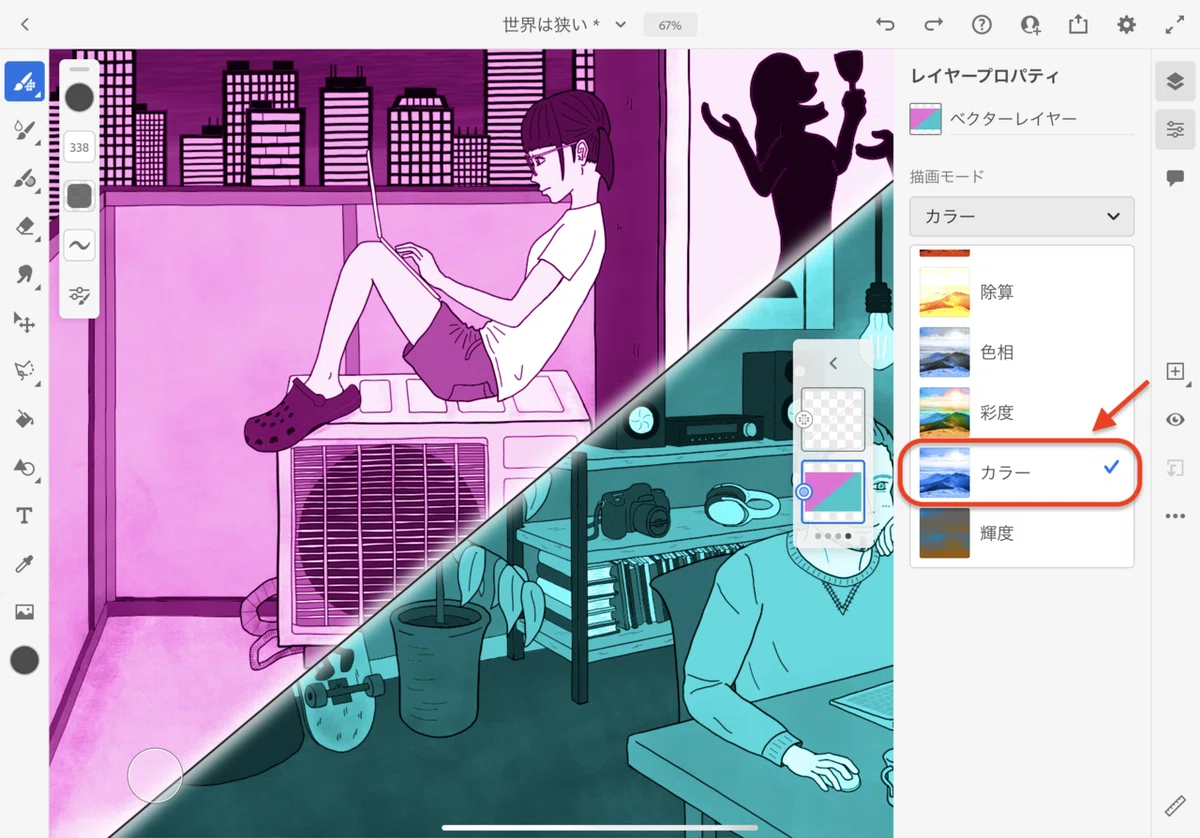
Task: Add a new layer with plus icon
Action: [x=1175, y=372]
